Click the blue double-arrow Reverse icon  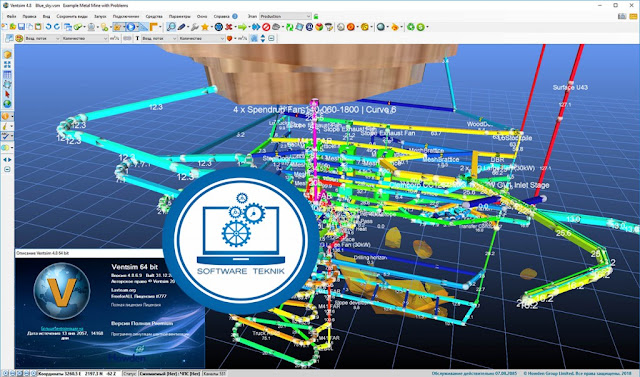(256, 27)
